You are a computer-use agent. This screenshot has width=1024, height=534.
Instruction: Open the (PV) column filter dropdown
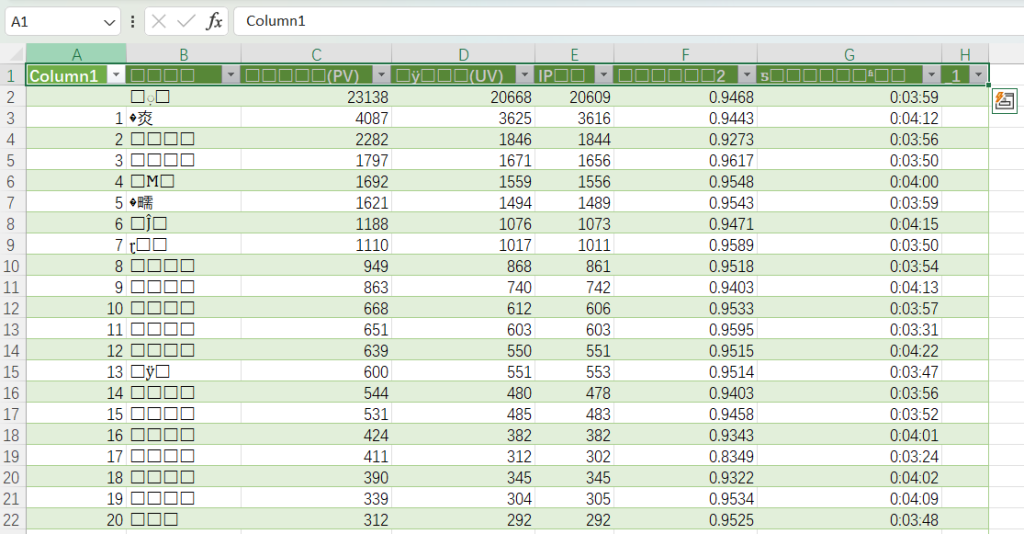[x=380, y=75]
